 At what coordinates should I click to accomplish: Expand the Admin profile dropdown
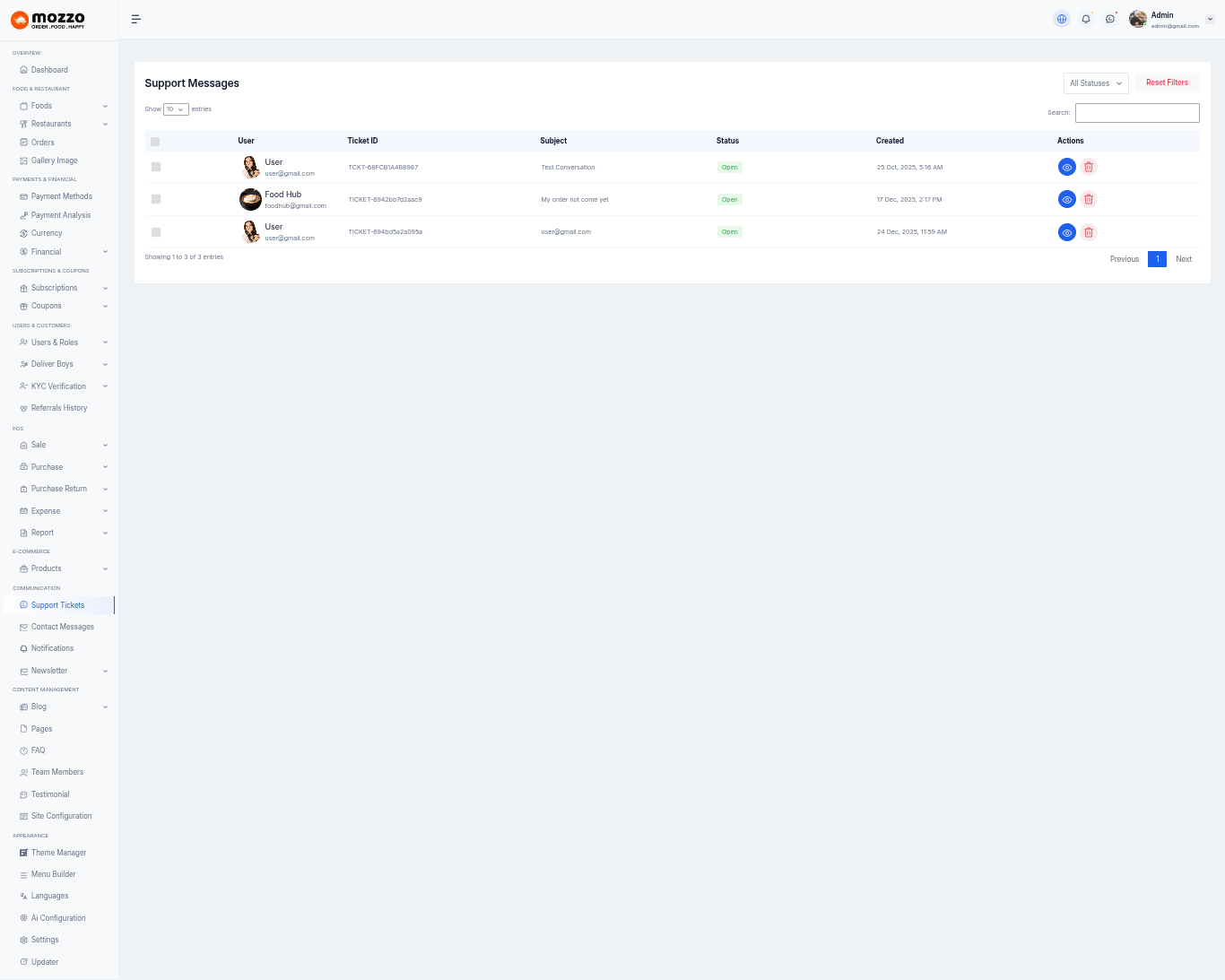tap(1209, 19)
